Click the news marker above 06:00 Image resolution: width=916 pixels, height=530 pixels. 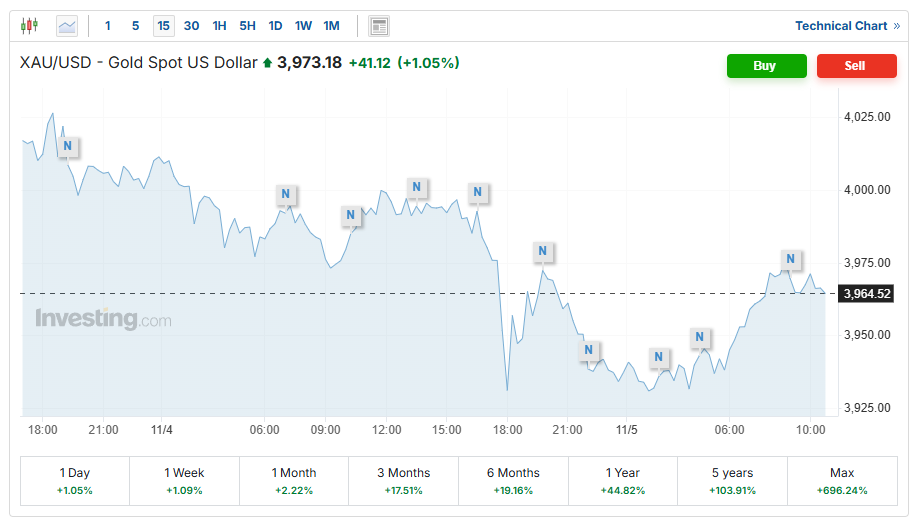point(286,194)
